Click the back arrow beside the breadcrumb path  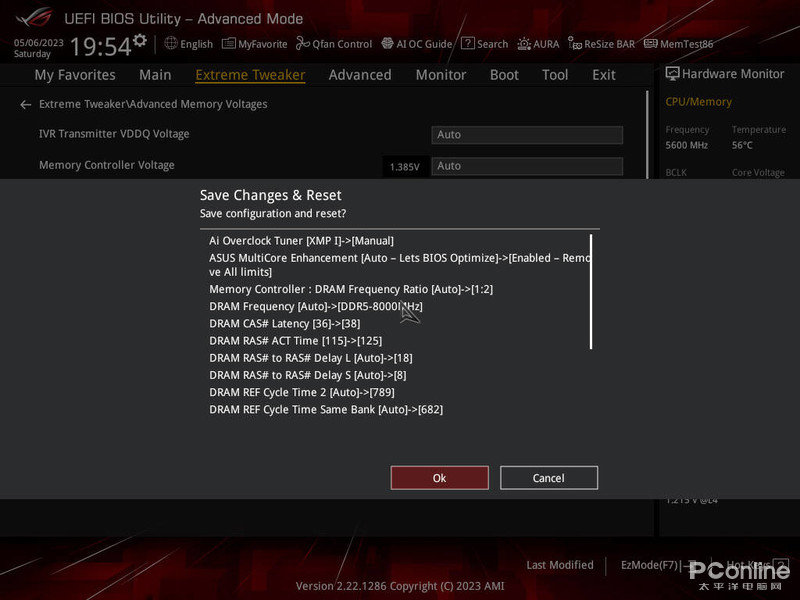point(26,105)
